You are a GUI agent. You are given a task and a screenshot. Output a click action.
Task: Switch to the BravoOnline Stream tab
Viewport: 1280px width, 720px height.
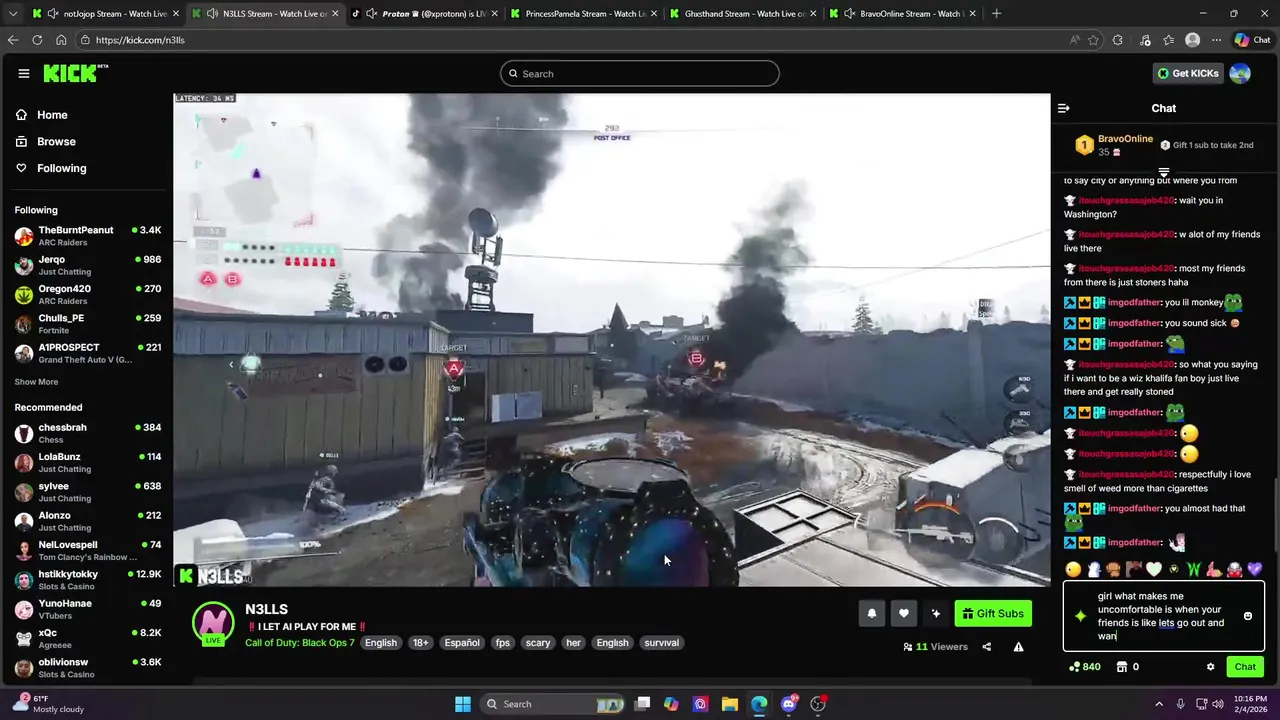point(904,14)
